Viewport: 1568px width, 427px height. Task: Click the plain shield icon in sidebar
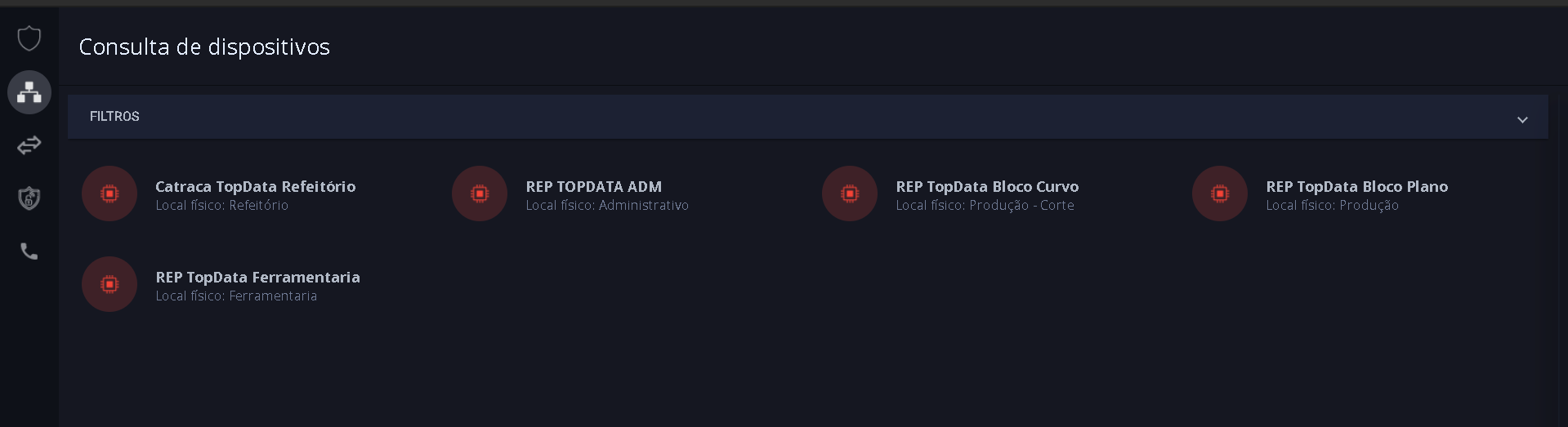pyautogui.click(x=29, y=38)
